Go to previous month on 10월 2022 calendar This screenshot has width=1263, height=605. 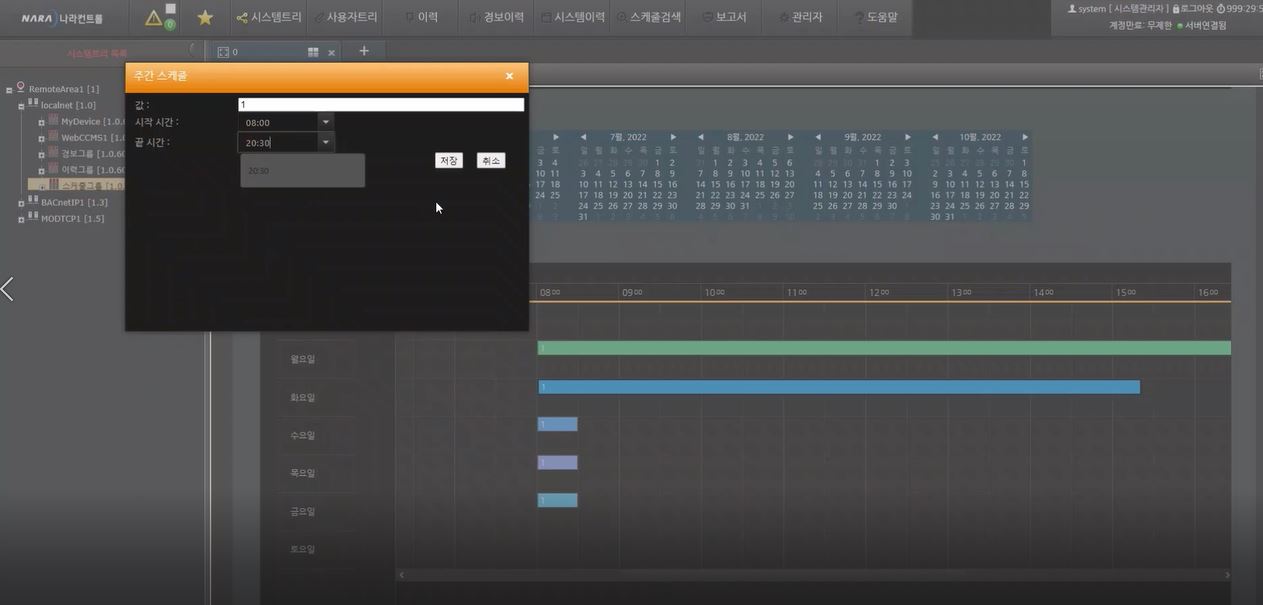tap(935, 137)
